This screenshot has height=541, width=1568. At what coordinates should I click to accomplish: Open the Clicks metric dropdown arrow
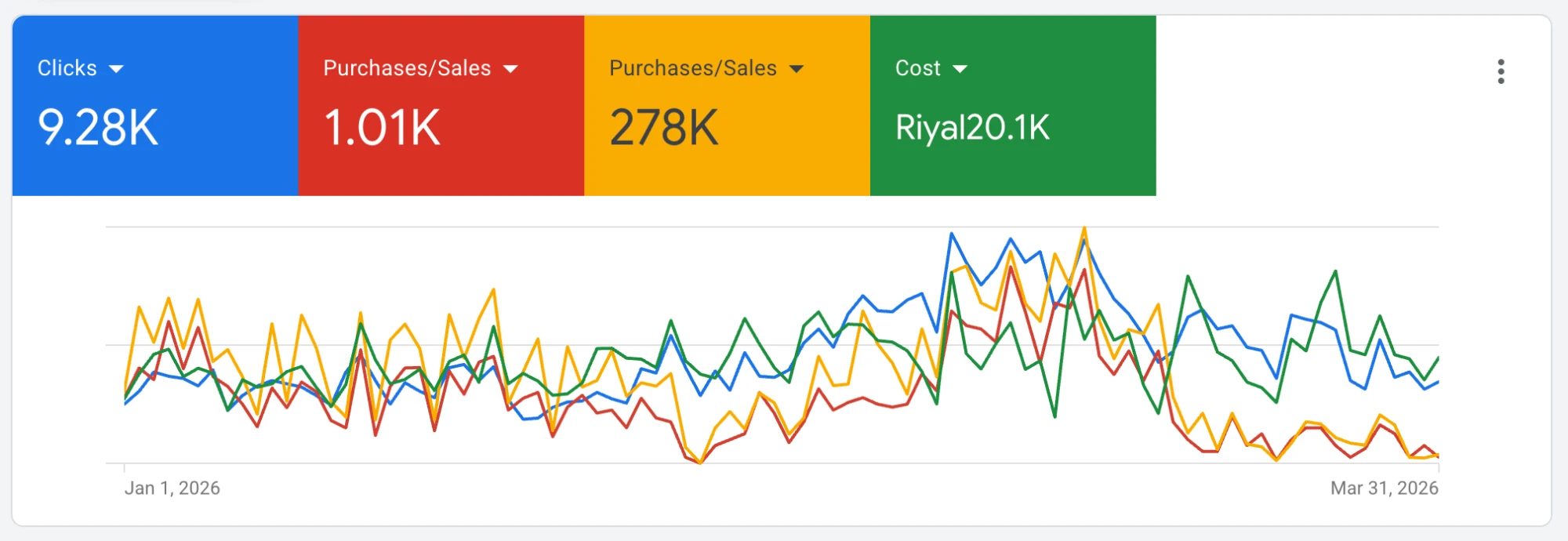point(116,69)
